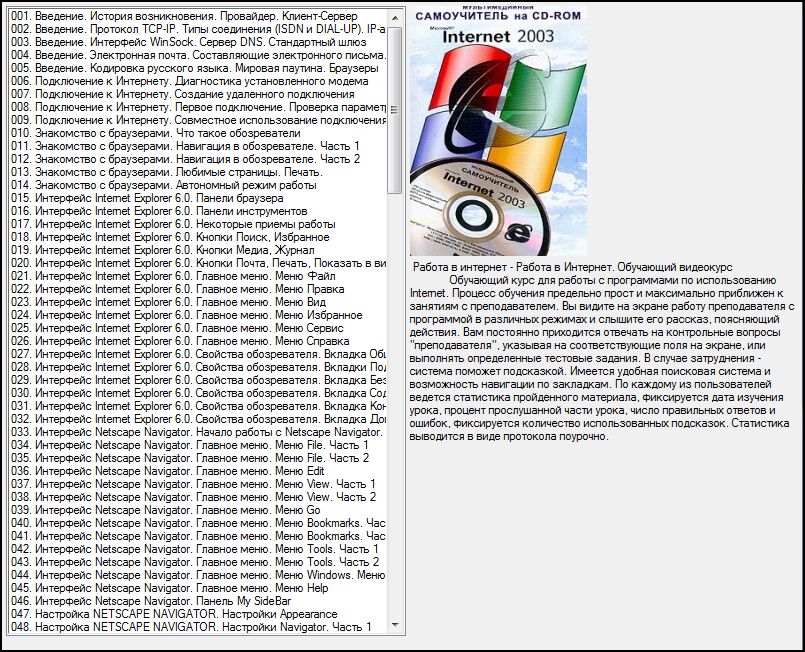Select lesson 008 Первое подключение
This screenshot has width=805, height=652.
coord(198,107)
